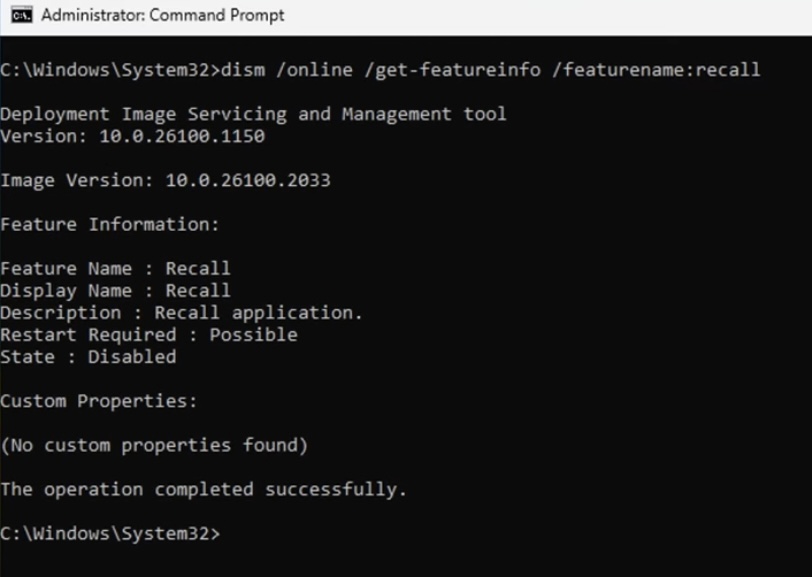Click the operation completed successfully message
Image resolution: width=812 pixels, height=577 pixels.
tap(204, 489)
